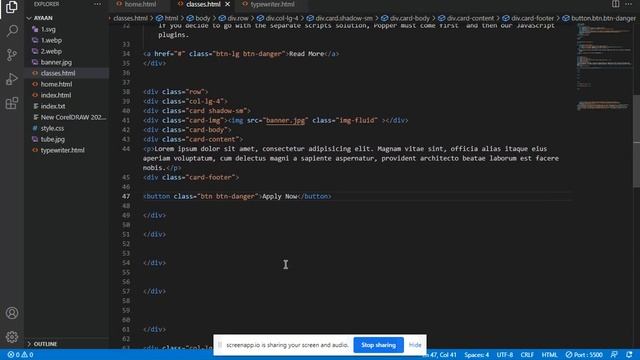This screenshot has width=640, height=360.
Task: Open index.html in the explorer
Action: [56, 95]
